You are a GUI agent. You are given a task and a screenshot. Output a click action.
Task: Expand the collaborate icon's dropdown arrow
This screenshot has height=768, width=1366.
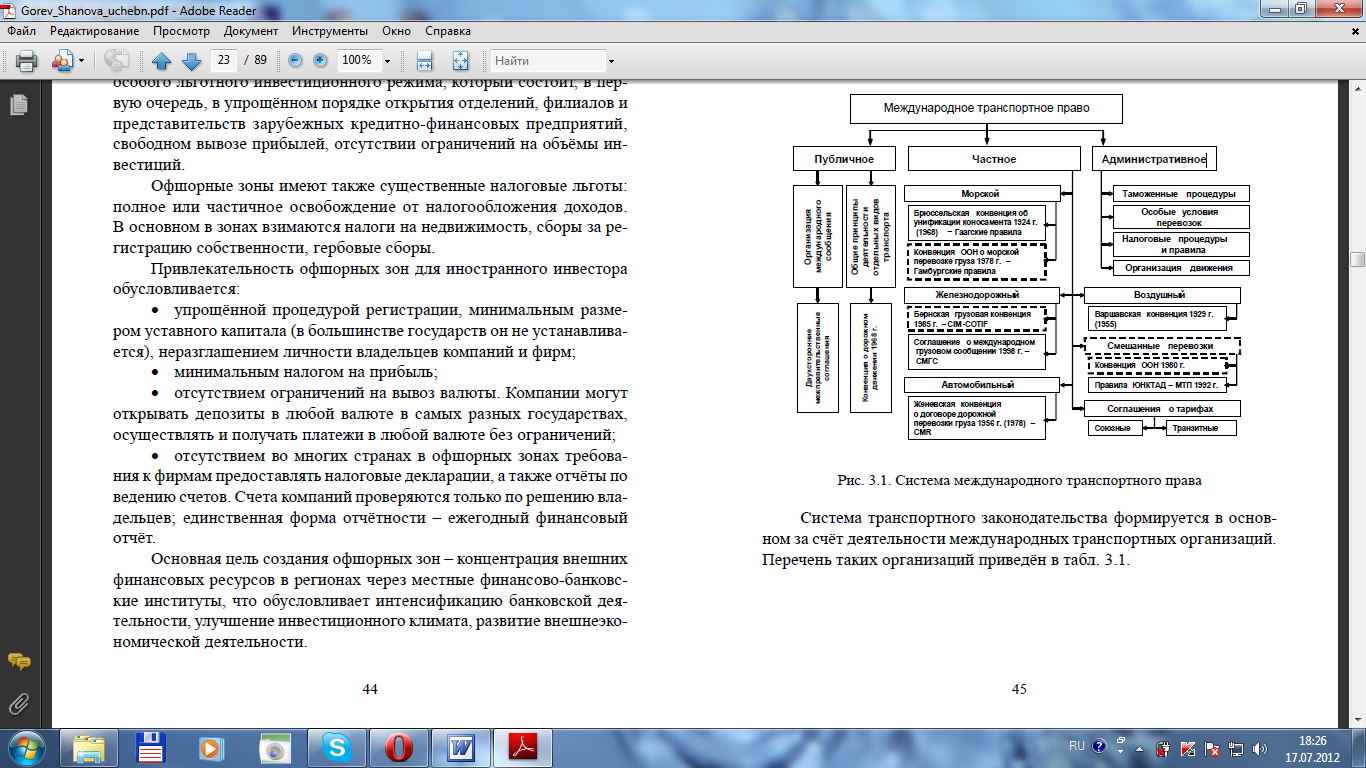coord(81,60)
